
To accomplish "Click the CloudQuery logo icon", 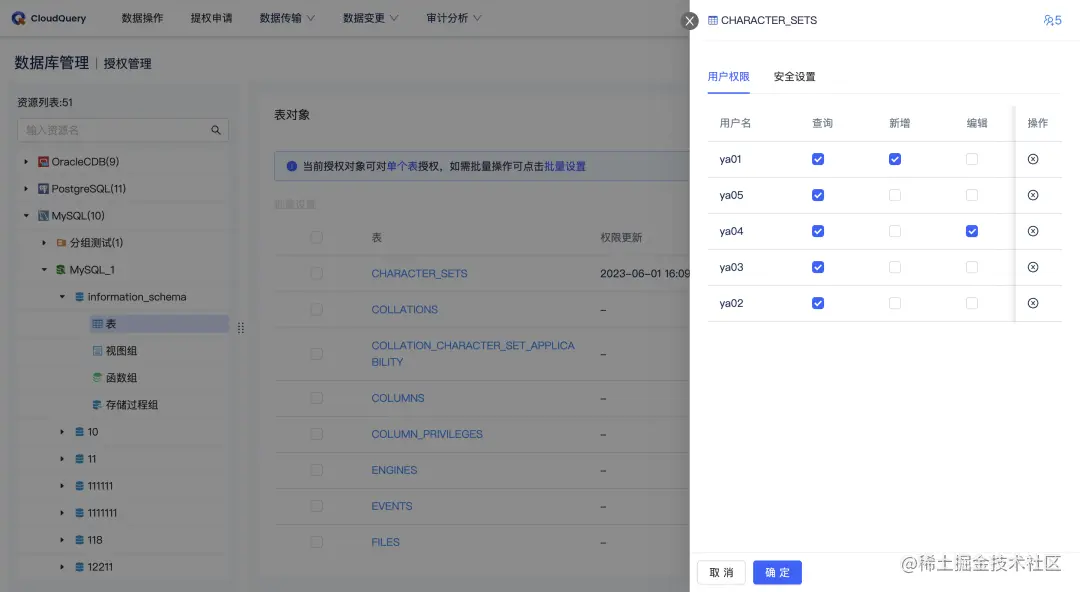I will [x=19, y=18].
